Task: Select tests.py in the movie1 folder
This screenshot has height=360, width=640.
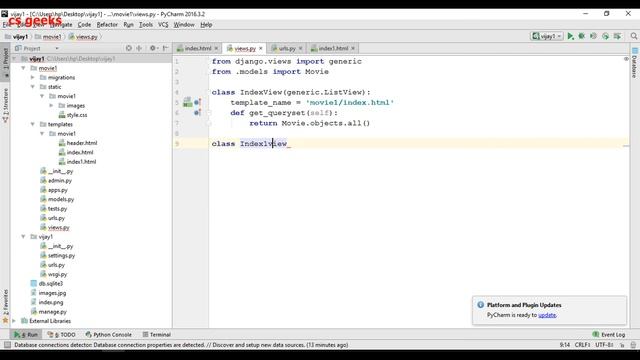Action: tap(53, 209)
